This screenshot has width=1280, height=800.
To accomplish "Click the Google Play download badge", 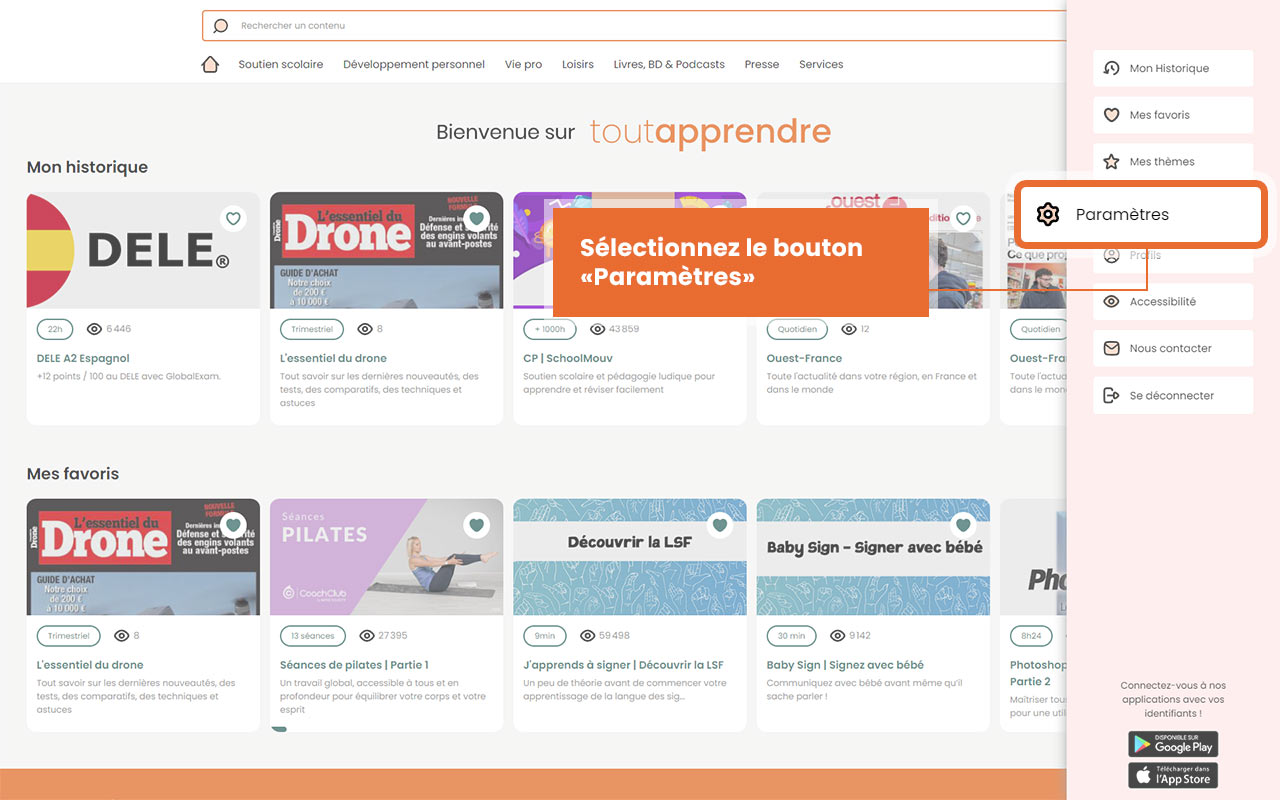I will click(x=1173, y=744).
